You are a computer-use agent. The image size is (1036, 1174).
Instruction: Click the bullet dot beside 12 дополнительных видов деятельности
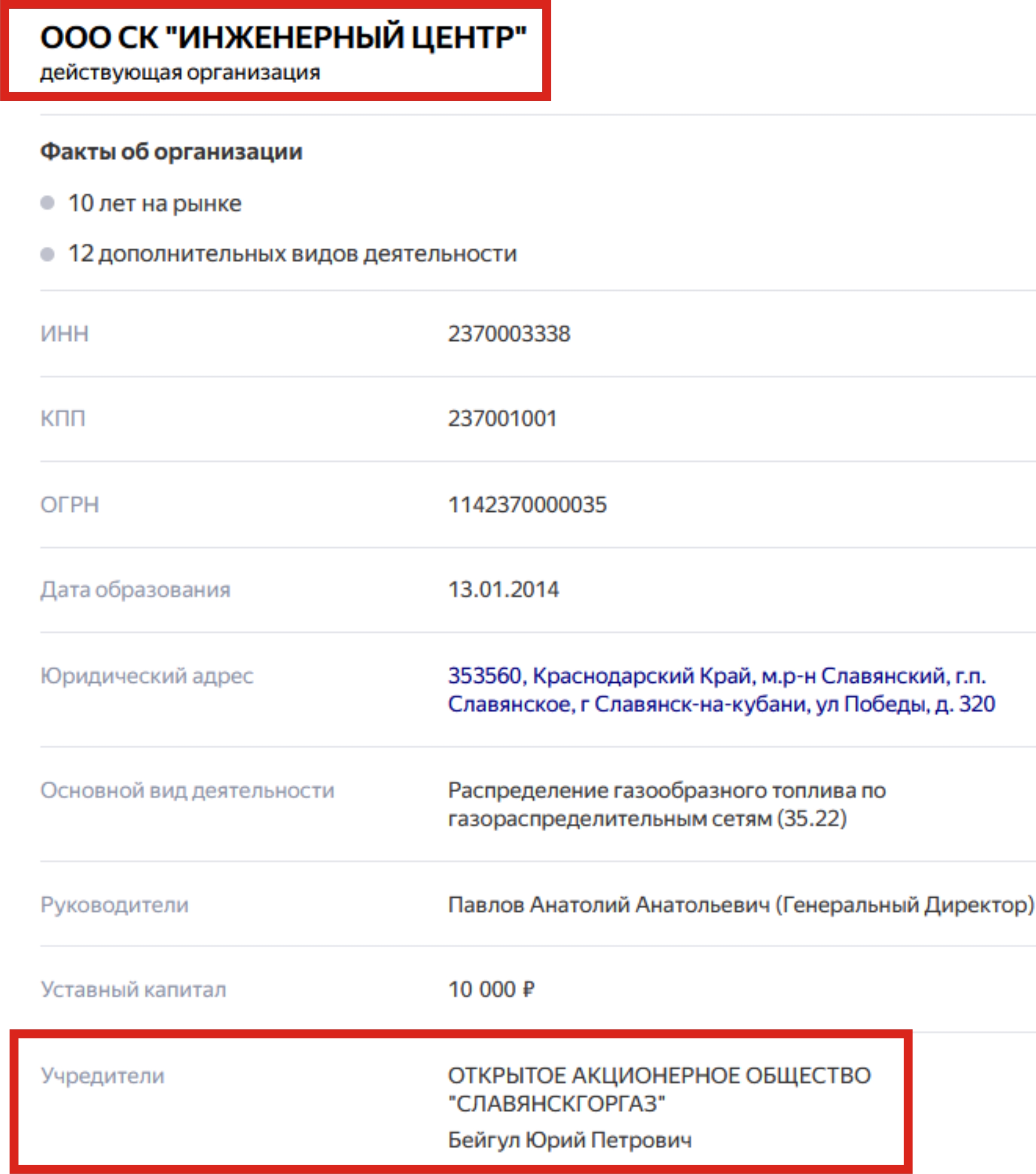coord(48,254)
